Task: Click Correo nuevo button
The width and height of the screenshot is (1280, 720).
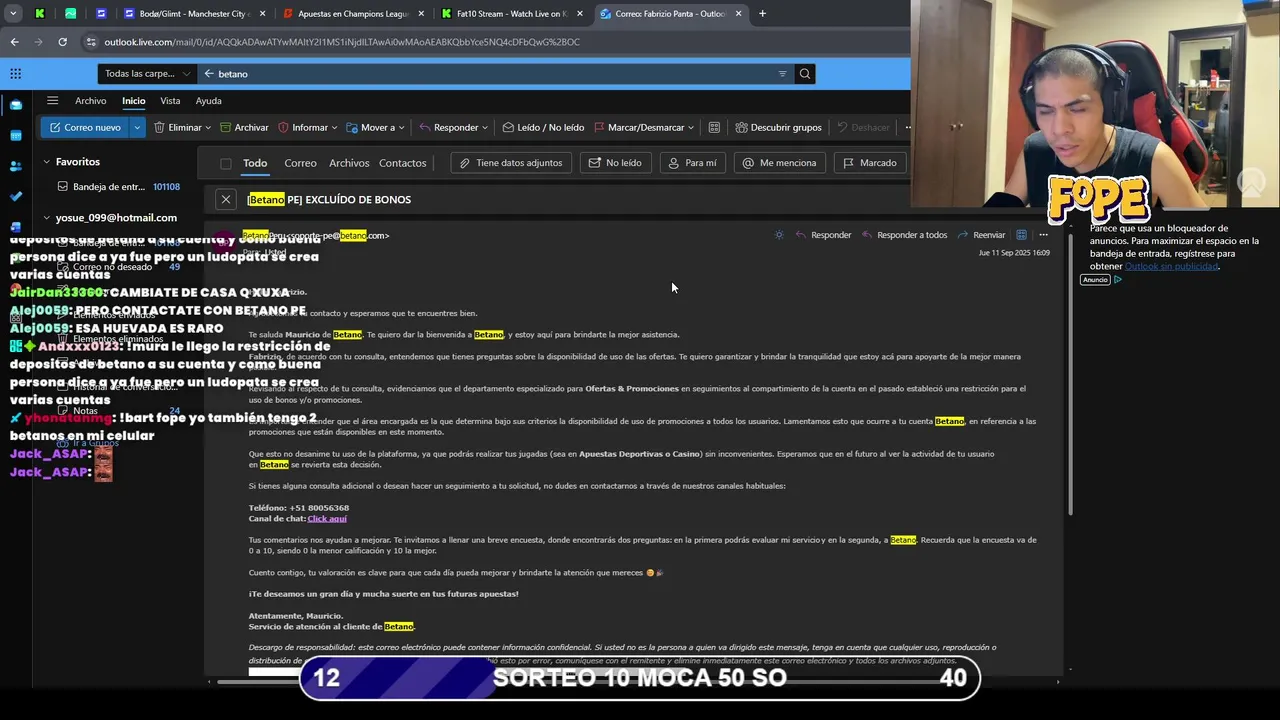Action: pyautogui.click(x=85, y=127)
